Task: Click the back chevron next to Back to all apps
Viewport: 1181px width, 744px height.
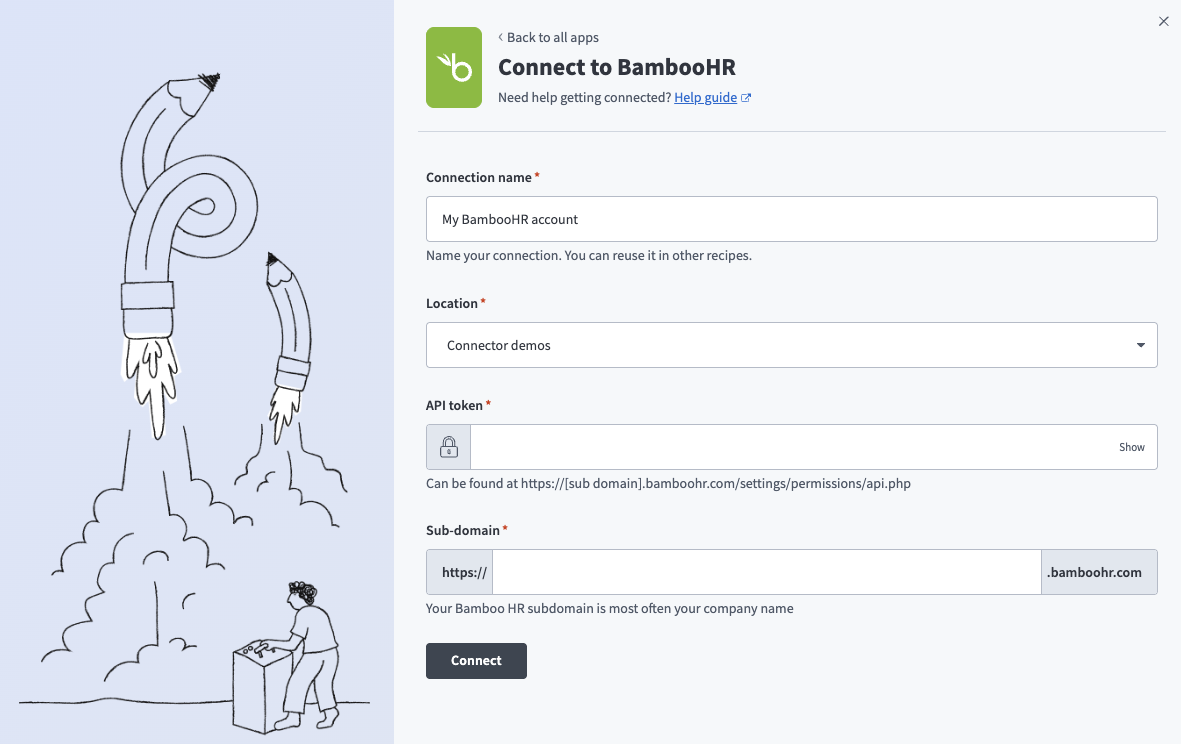Action: point(500,37)
